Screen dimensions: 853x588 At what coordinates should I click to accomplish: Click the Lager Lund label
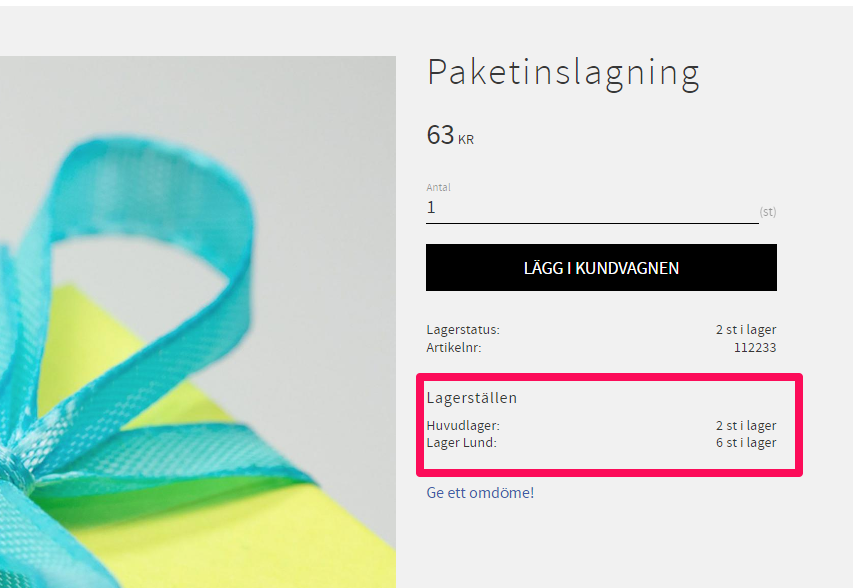pos(462,443)
